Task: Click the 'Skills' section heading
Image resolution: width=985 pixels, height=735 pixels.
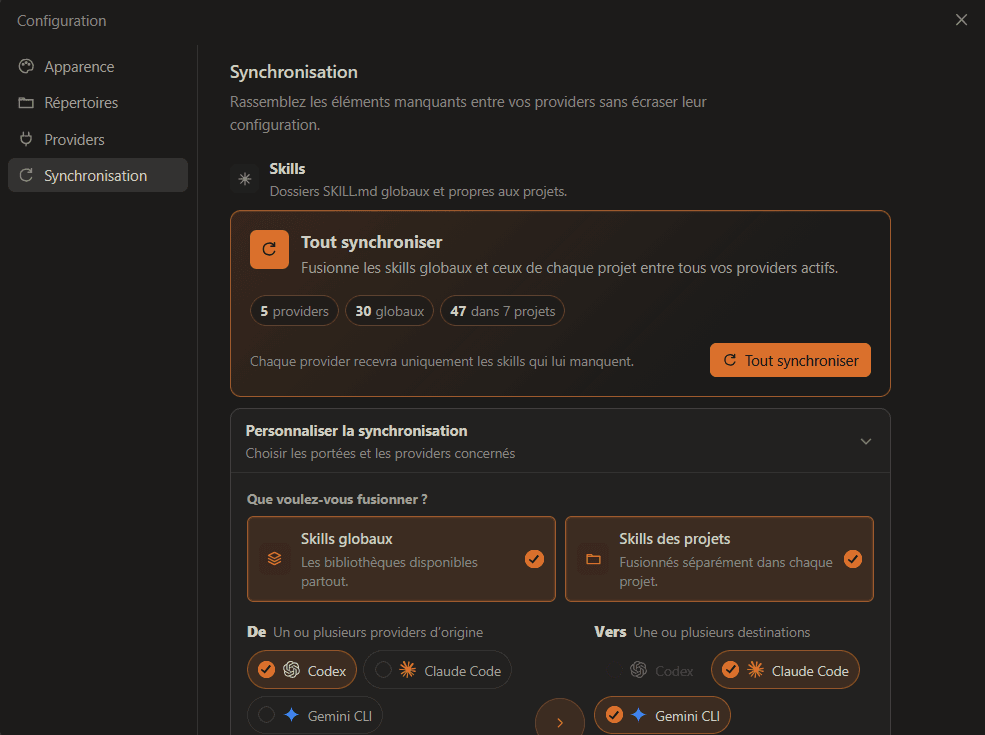Action: pos(287,169)
